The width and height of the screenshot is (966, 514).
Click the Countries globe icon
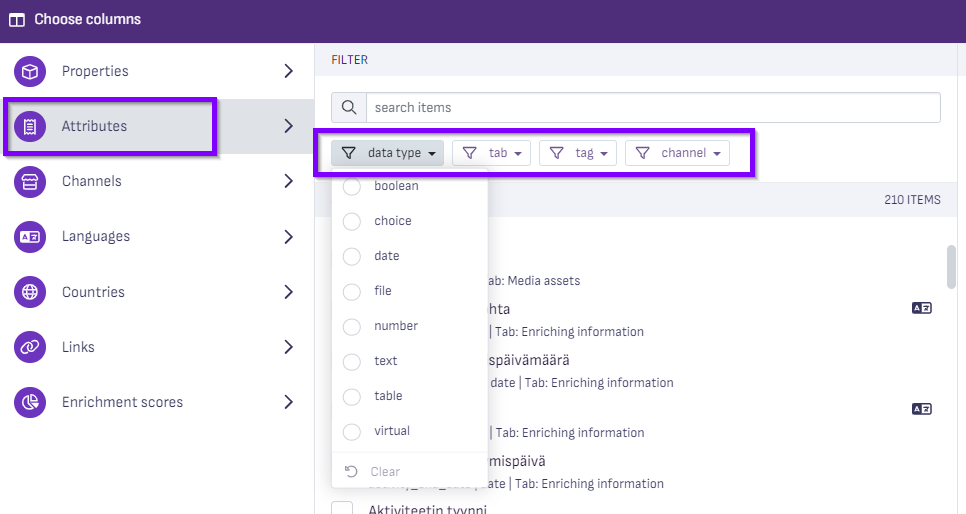point(30,292)
